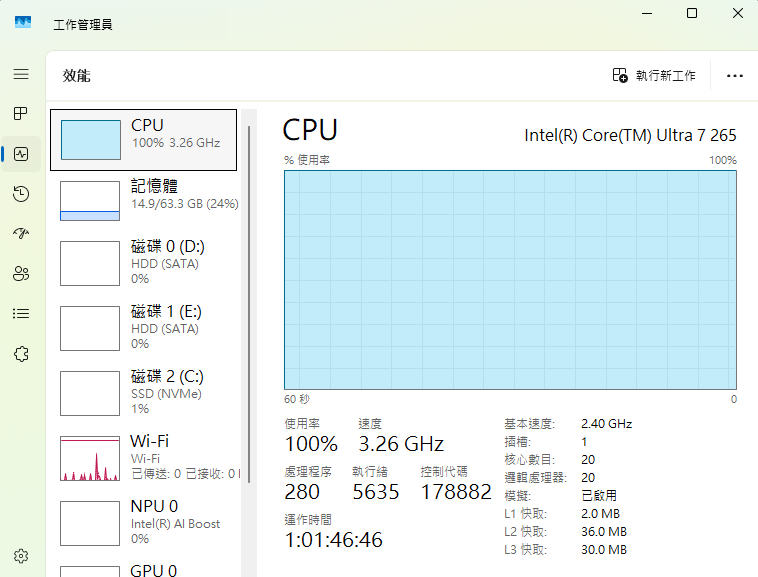
Task: Select Wi-Fi resource entry
Action: [x=146, y=458]
